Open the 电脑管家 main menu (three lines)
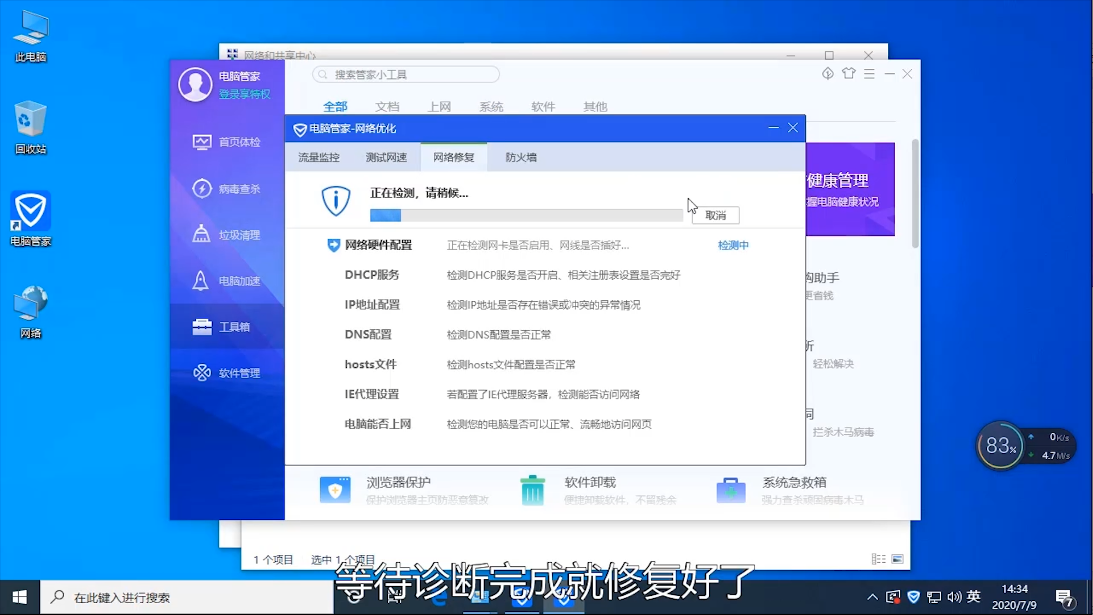The height and width of the screenshot is (615, 1093). (869, 73)
